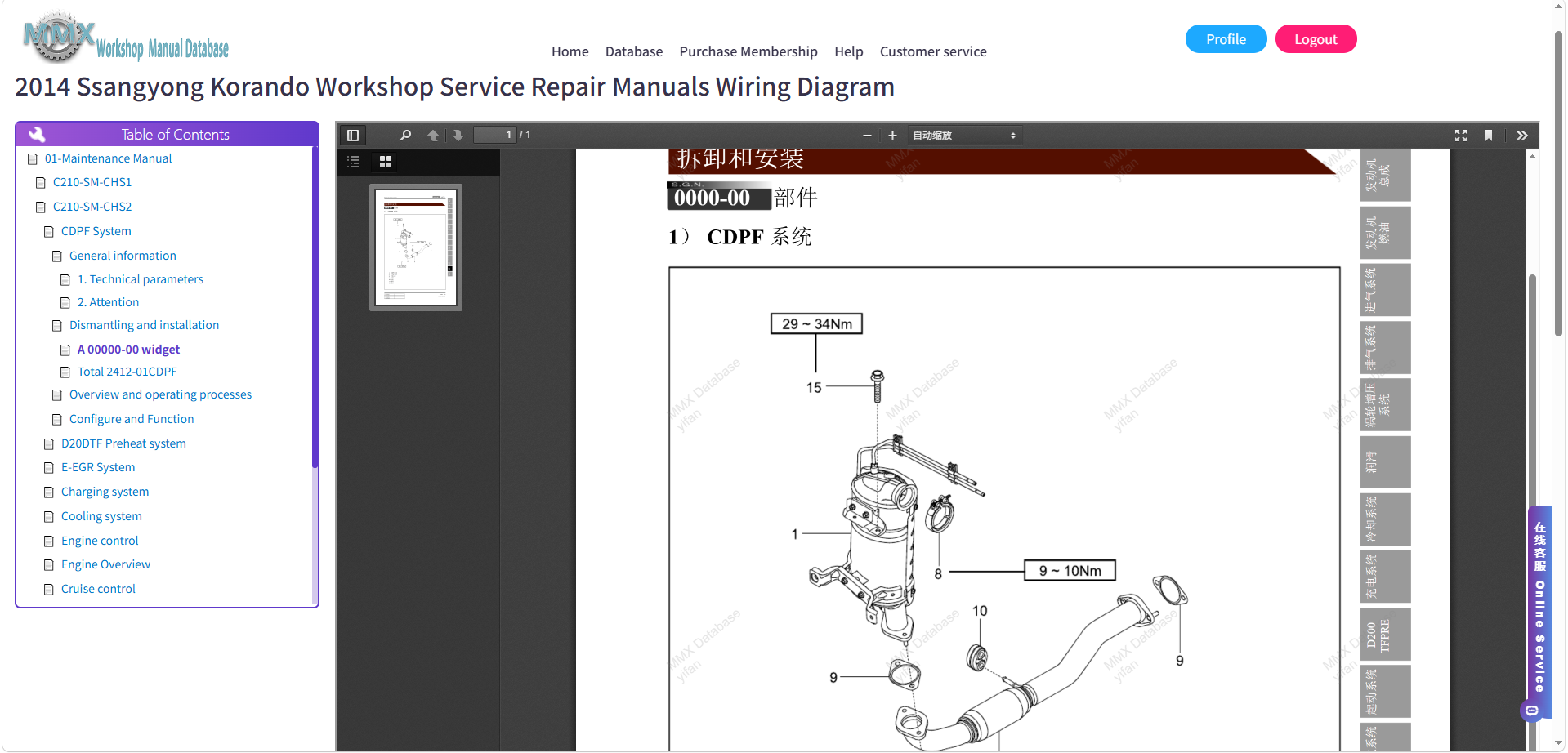
Task: Select CDPF System in contents
Action: pos(96,231)
